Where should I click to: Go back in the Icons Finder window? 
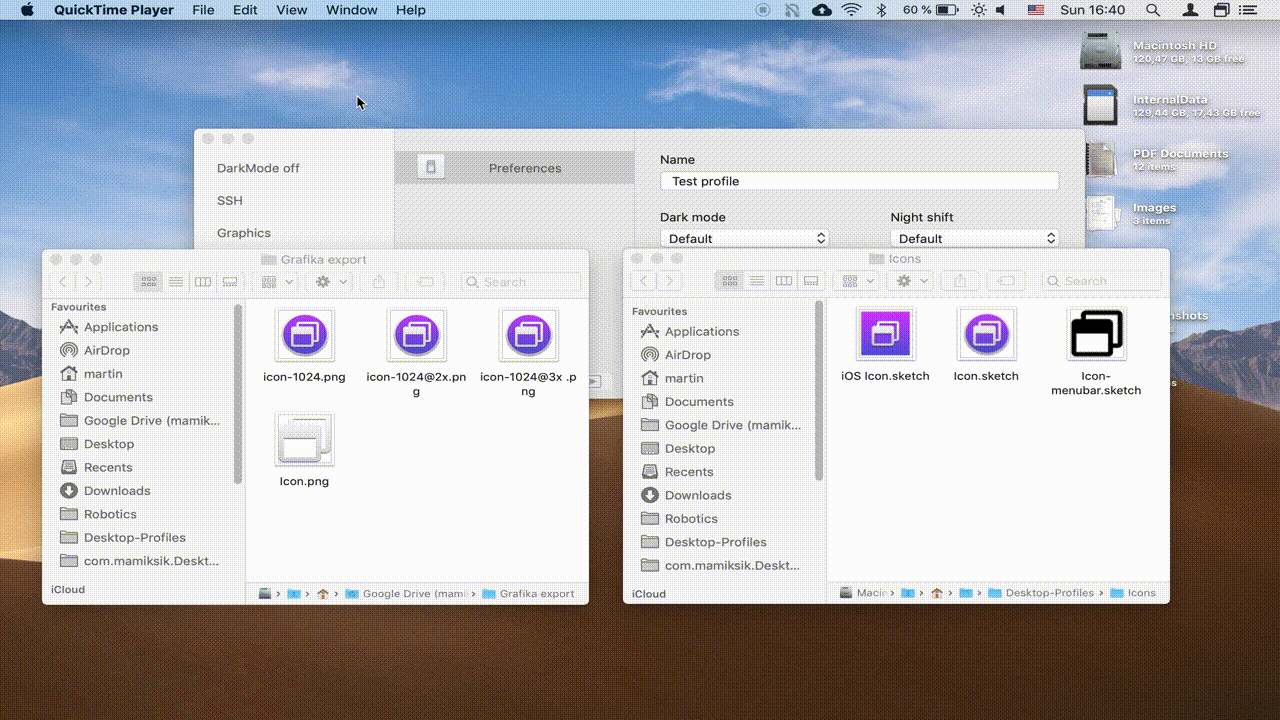click(x=645, y=281)
